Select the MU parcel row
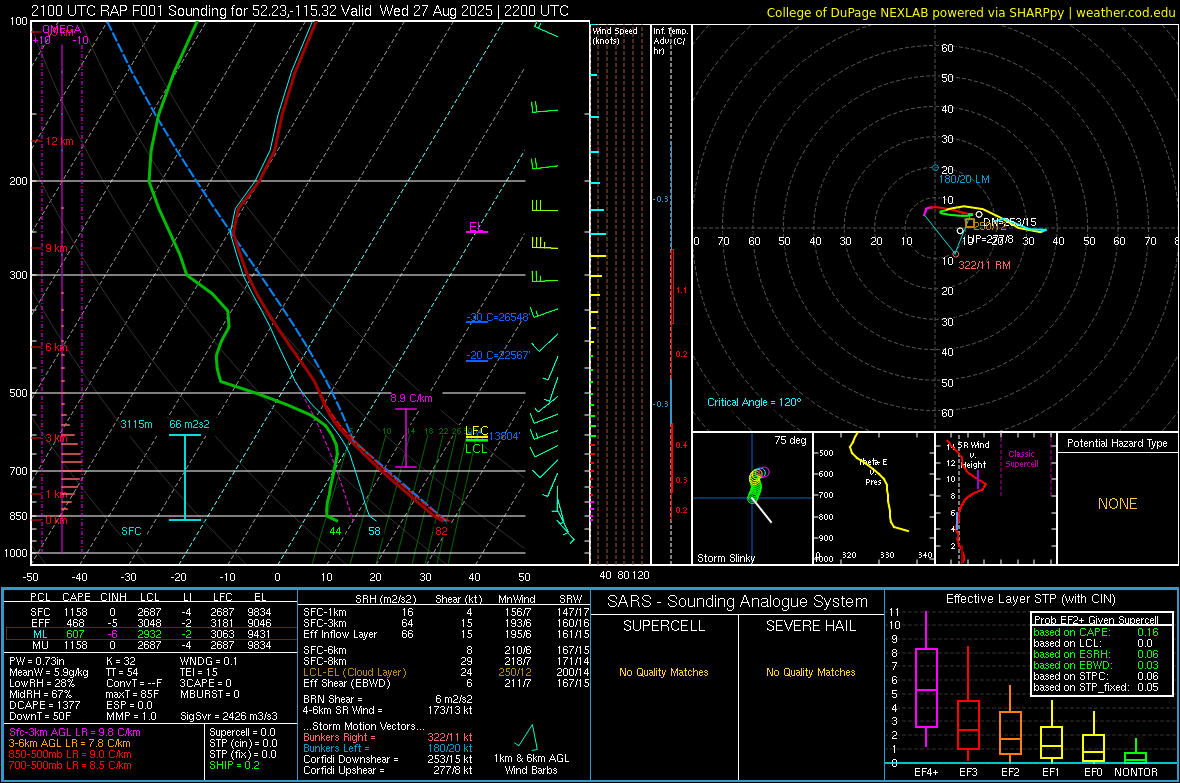Viewport: 1180px width, 783px height. (149, 645)
